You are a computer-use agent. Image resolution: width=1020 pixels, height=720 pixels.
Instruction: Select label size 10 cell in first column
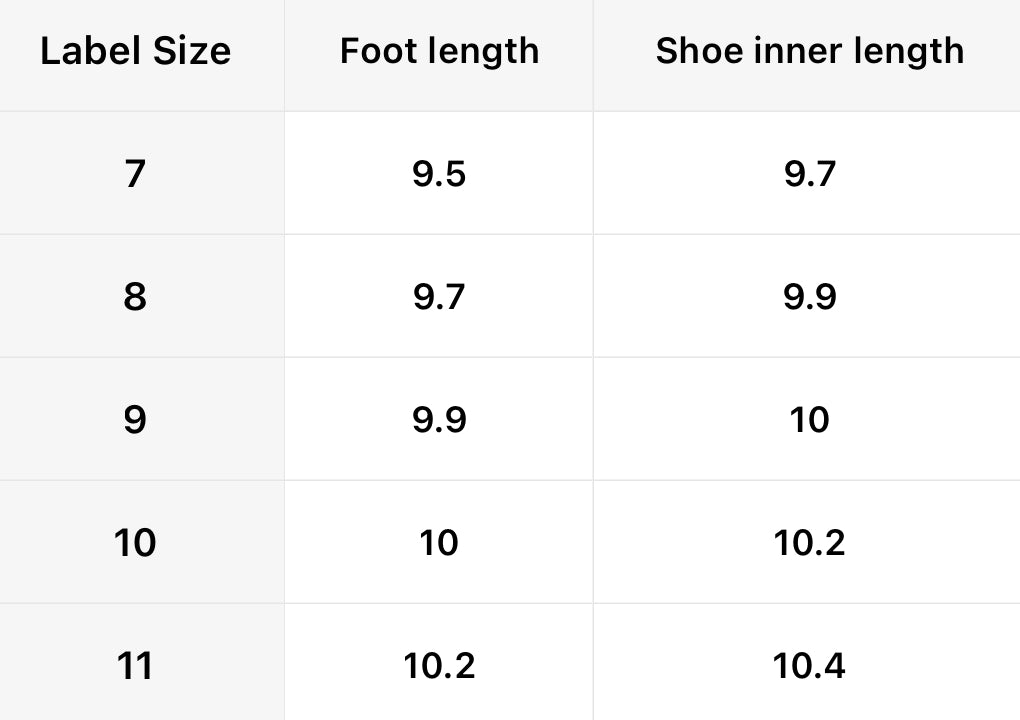pyautogui.click(x=135, y=543)
